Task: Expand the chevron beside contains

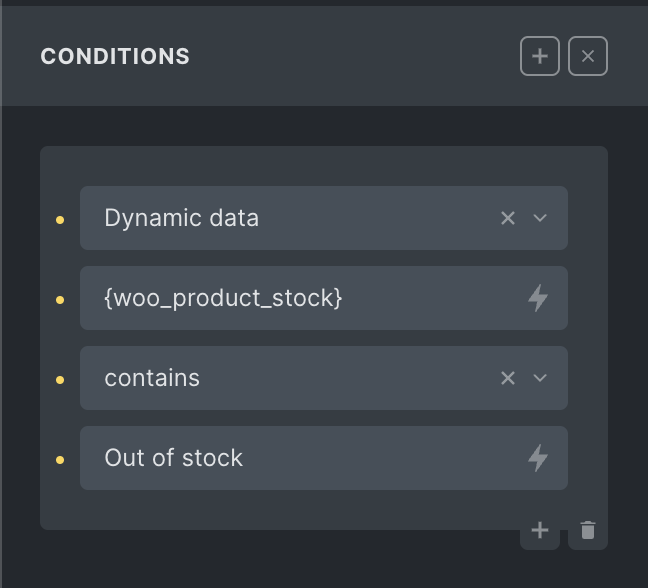Action: (x=540, y=378)
